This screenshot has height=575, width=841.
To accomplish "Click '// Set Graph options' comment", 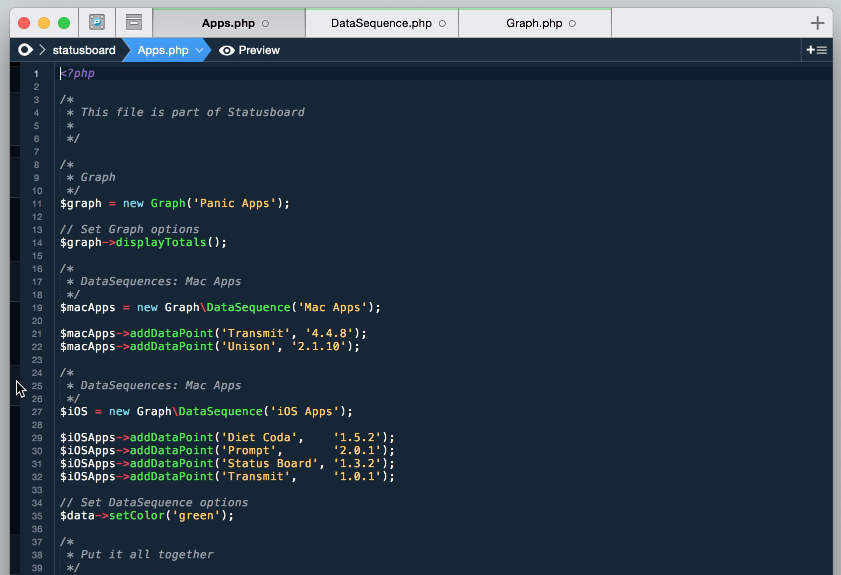I will (129, 230).
